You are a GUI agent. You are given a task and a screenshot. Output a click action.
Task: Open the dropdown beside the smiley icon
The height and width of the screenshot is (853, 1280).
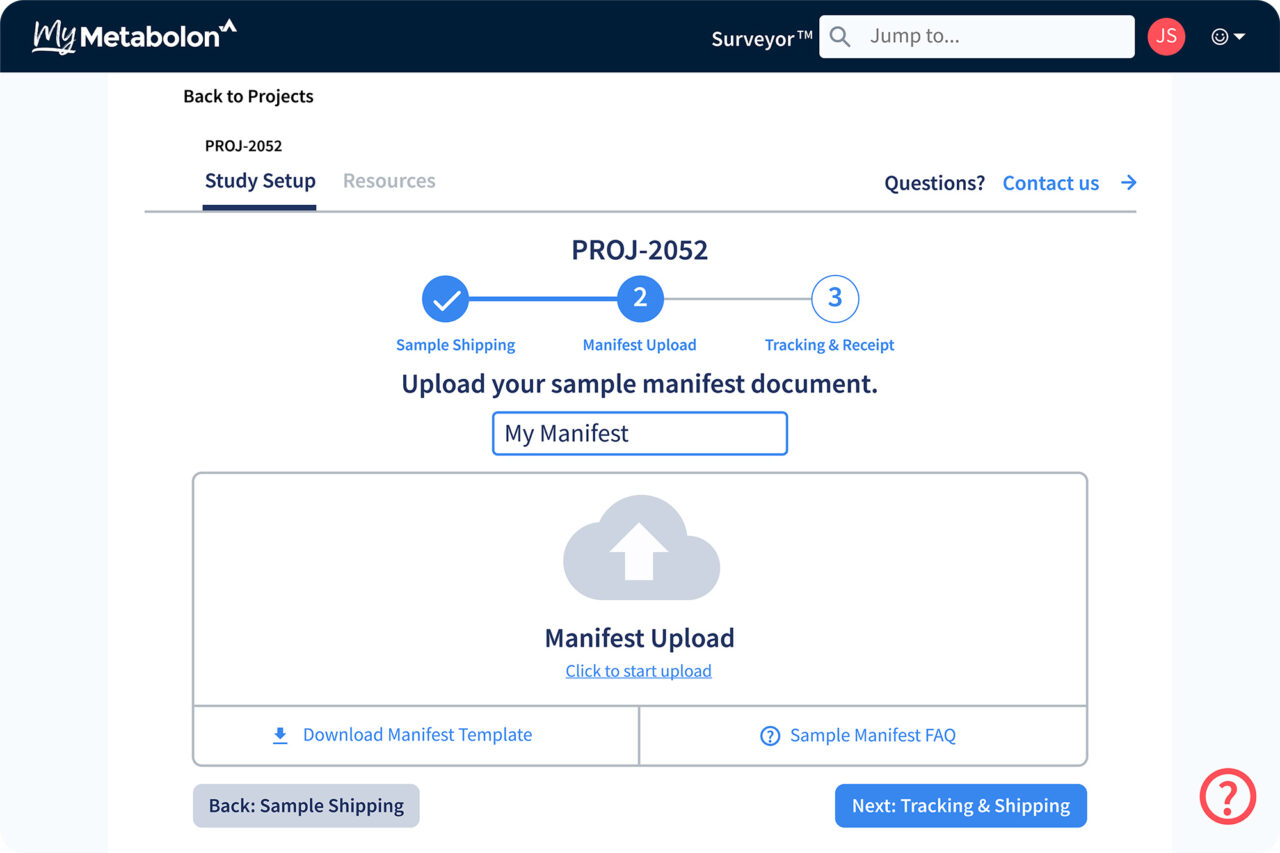point(1237,36)
